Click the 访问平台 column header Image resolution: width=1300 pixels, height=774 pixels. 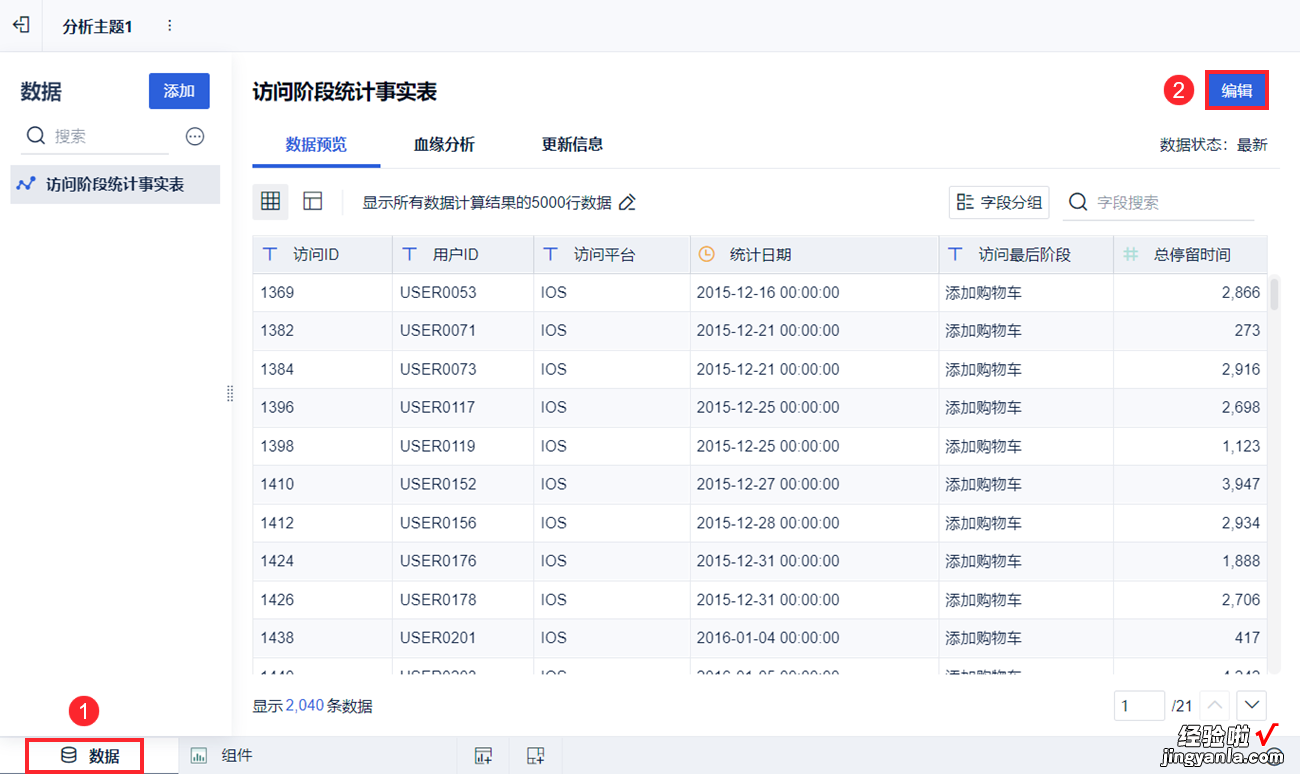(x=612, y=255)
